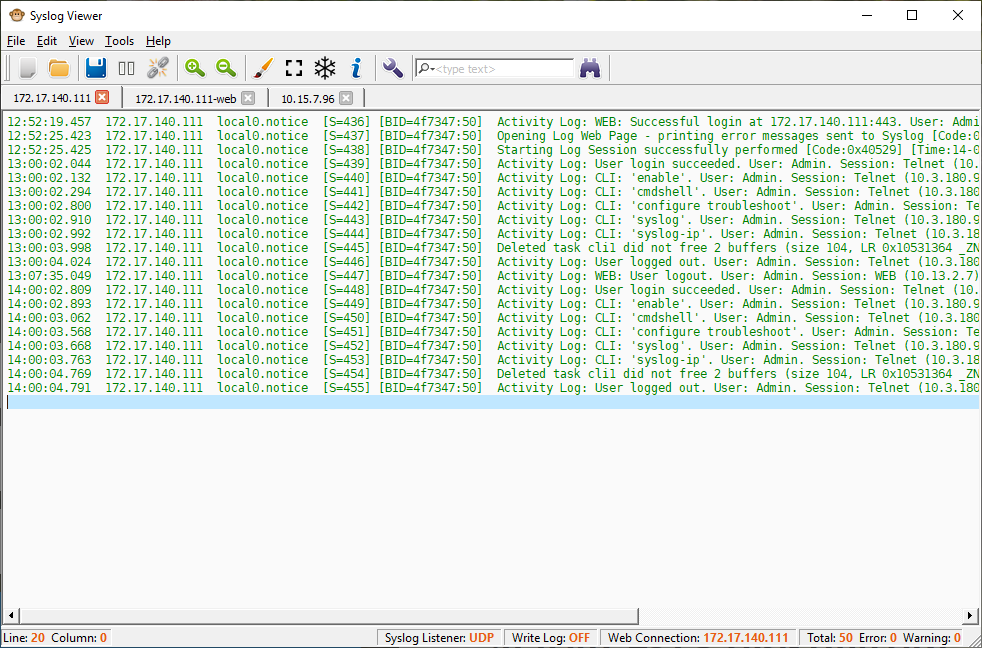Viewport: 982px width, 648px height.
Task: Open the Tools menu
Action: [x=119, y=41]
